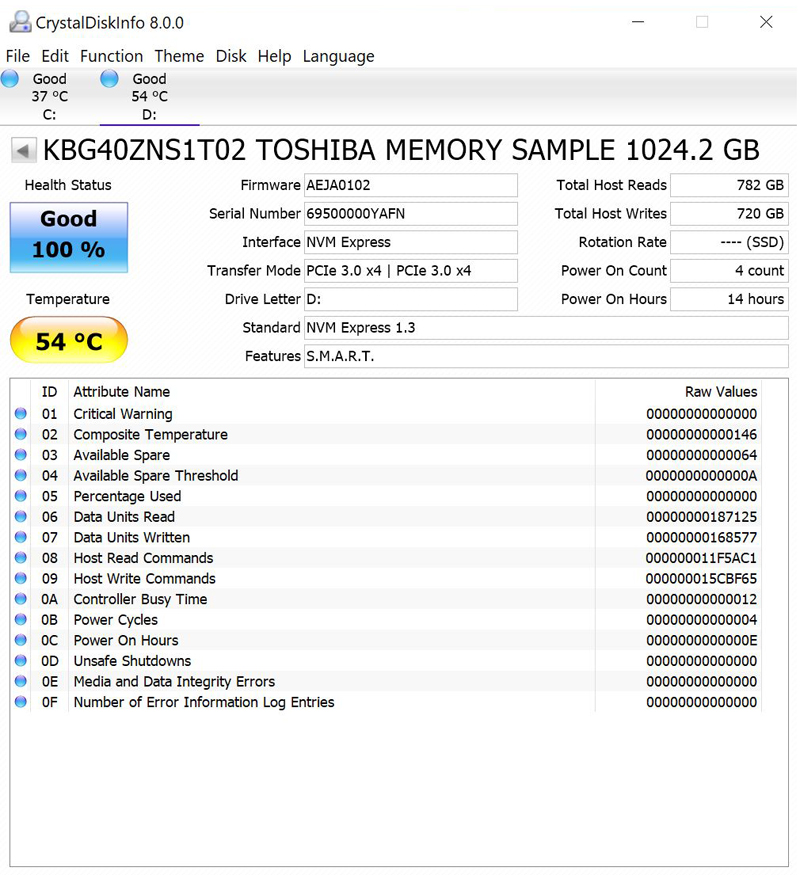Open the Function menu

112,56
